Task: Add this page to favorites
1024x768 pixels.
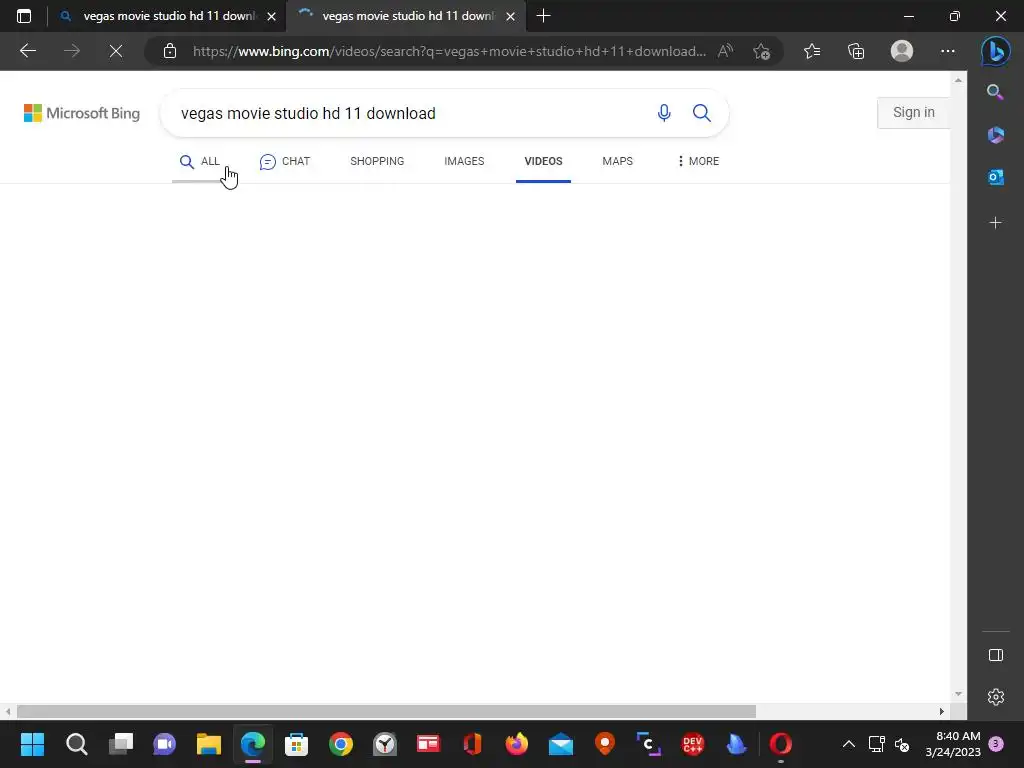Action: pyautogui.click(x=761, y=51)
